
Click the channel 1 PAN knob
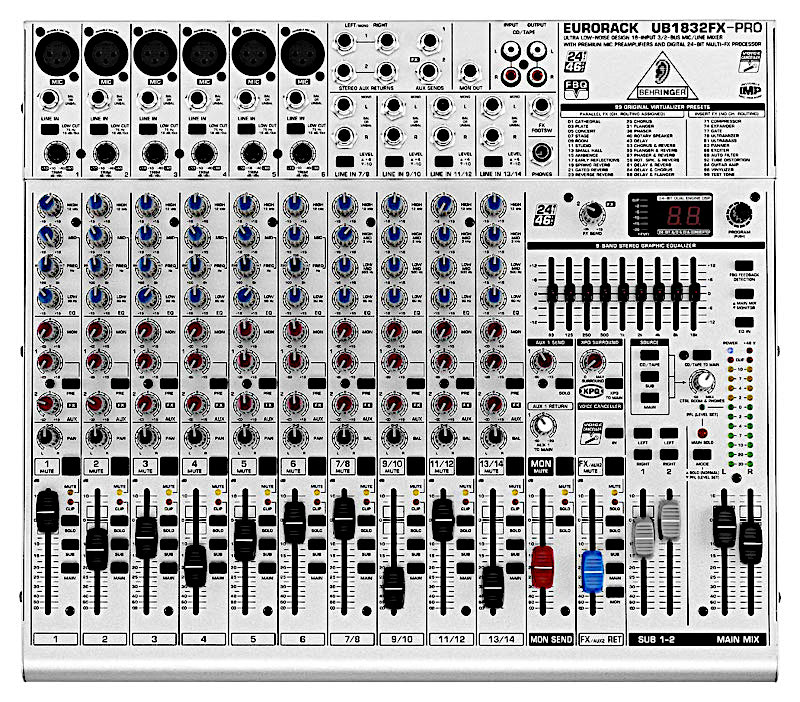click(48, 437)
